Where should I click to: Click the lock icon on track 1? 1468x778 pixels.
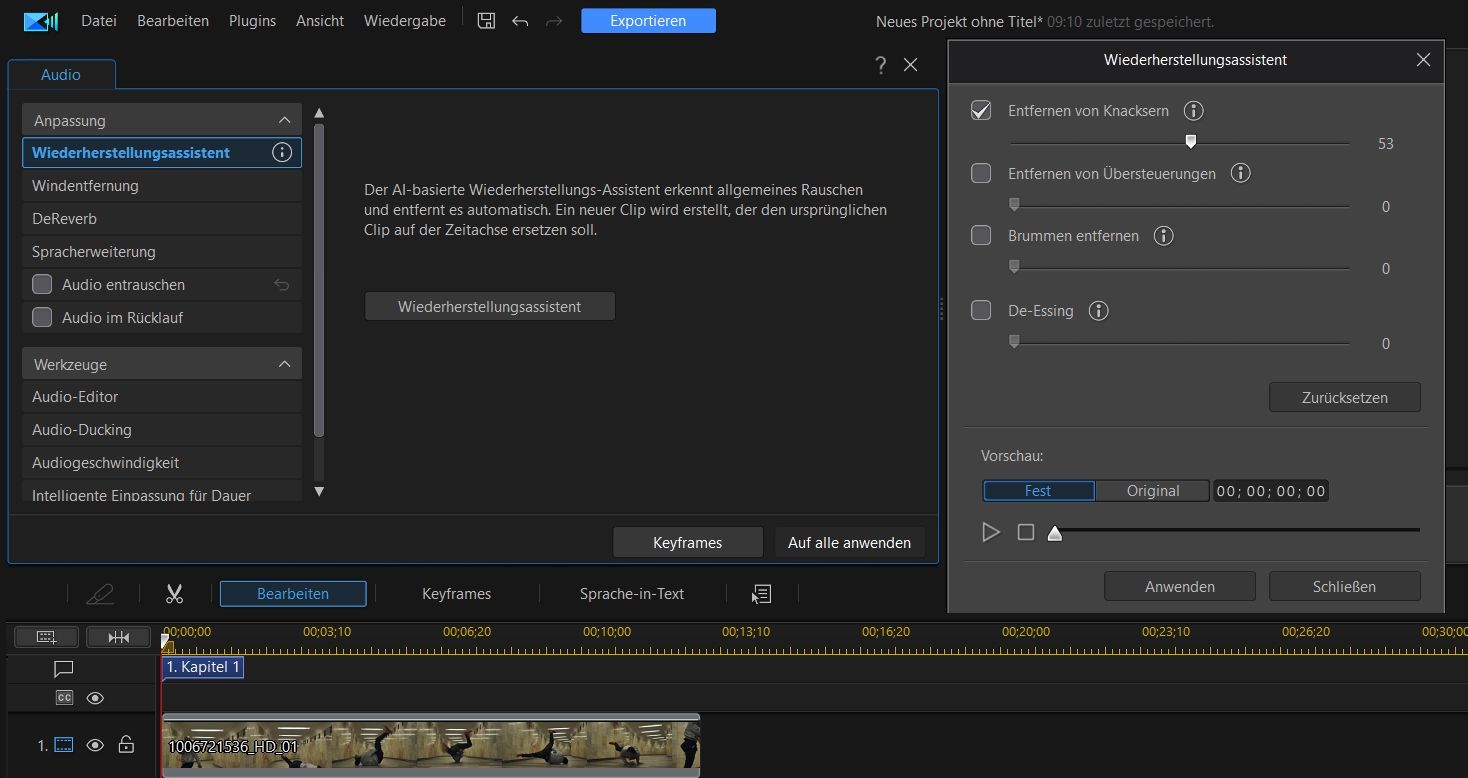126,745
